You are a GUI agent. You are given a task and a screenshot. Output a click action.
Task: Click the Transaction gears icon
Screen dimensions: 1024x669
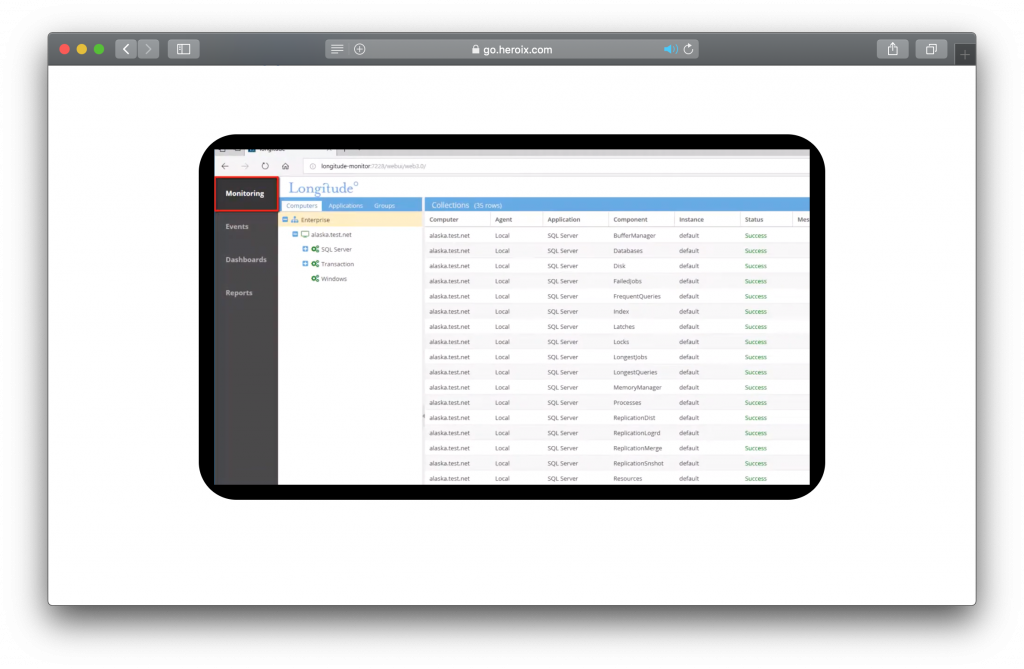315,263
